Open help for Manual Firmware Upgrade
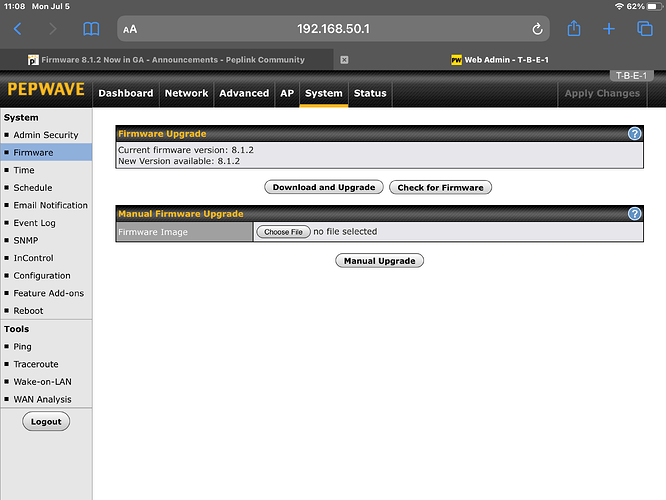This screenshot has width=666, height=500. [x=634, y=214]
